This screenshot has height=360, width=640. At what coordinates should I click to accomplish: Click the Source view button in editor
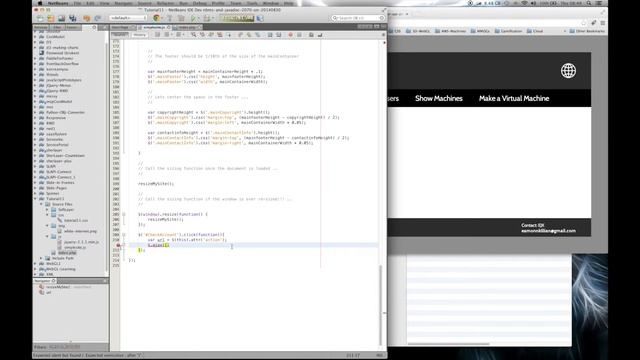point(120,35)
